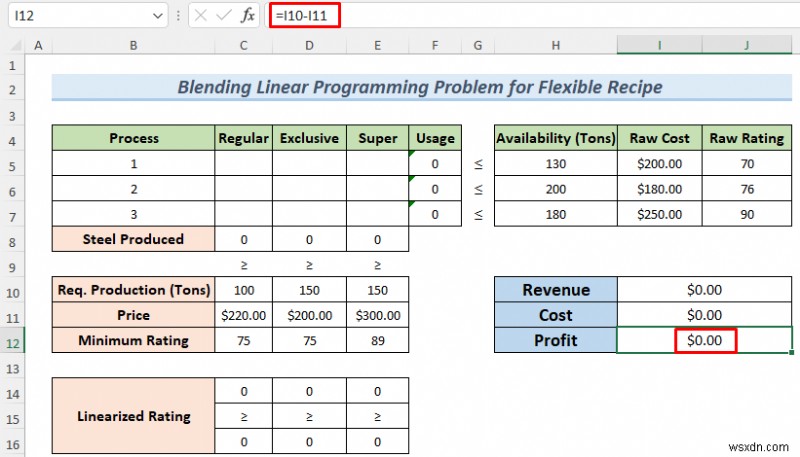This screenshot has height=457, width=800.
Task: Select the Raw Cost header cell
Action: pos(659,138)
